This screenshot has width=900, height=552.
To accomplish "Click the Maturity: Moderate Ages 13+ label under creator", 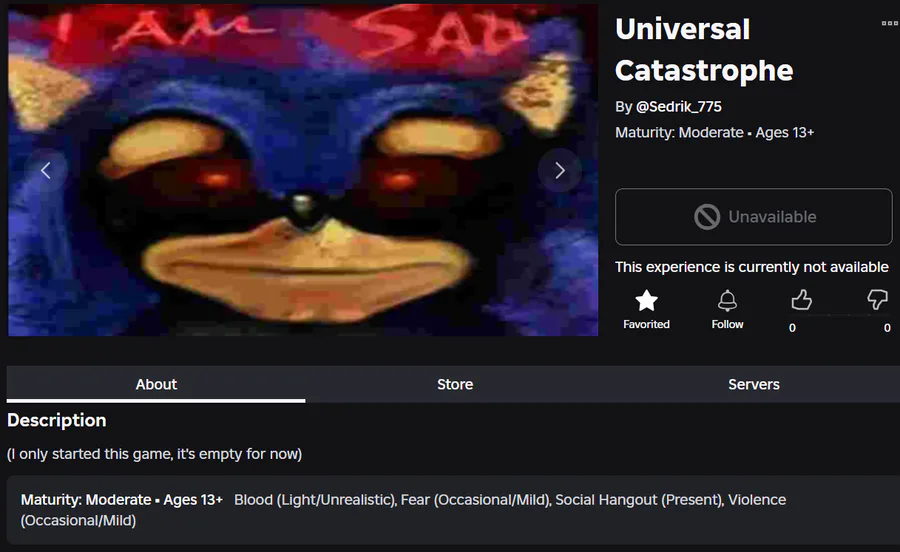I will pos(715,133).
